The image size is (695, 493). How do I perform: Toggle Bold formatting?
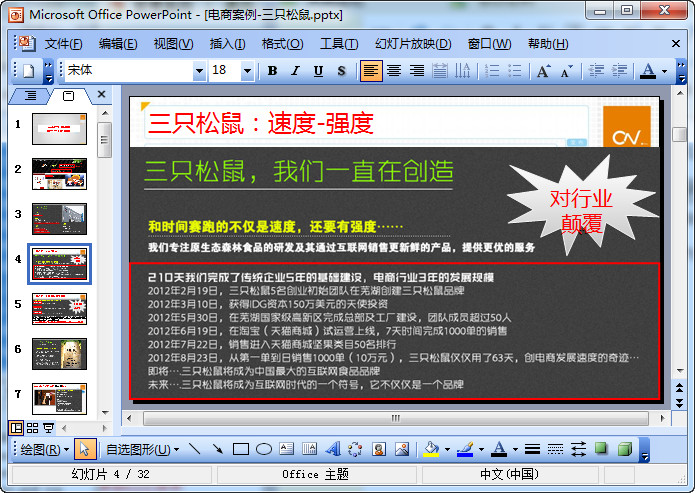point(273,70)
